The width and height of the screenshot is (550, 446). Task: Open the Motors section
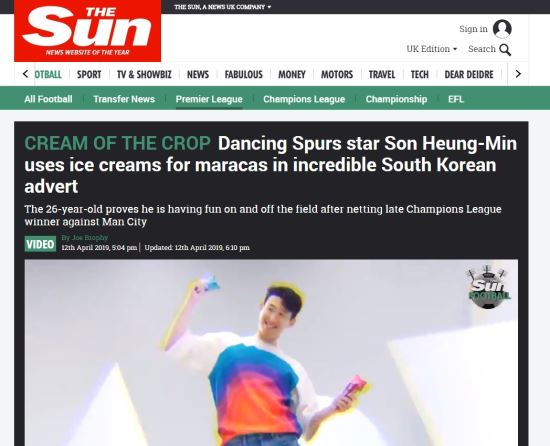pyautogui.click(x=337, y=74)
